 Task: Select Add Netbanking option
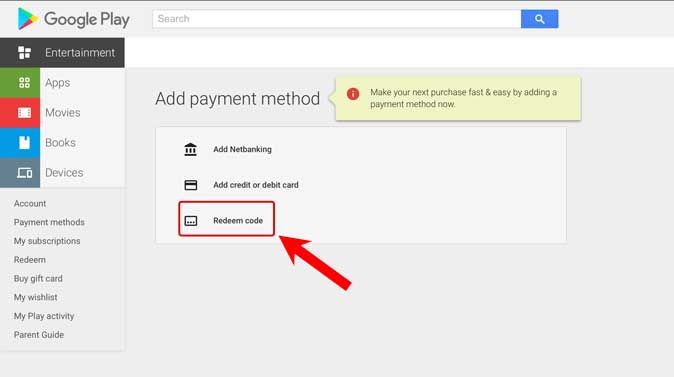(x=242, y=149)
